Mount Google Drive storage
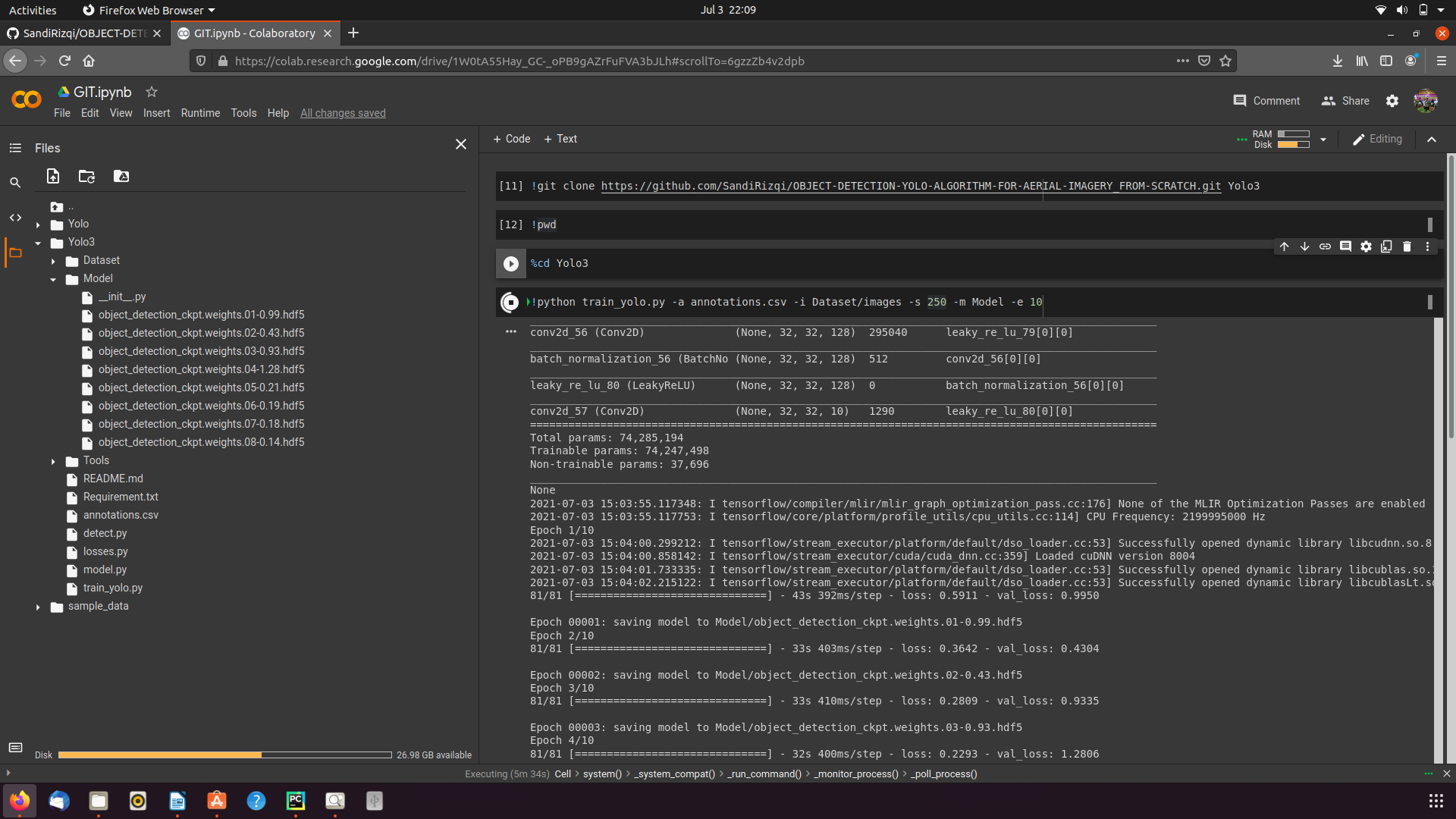 121,176
